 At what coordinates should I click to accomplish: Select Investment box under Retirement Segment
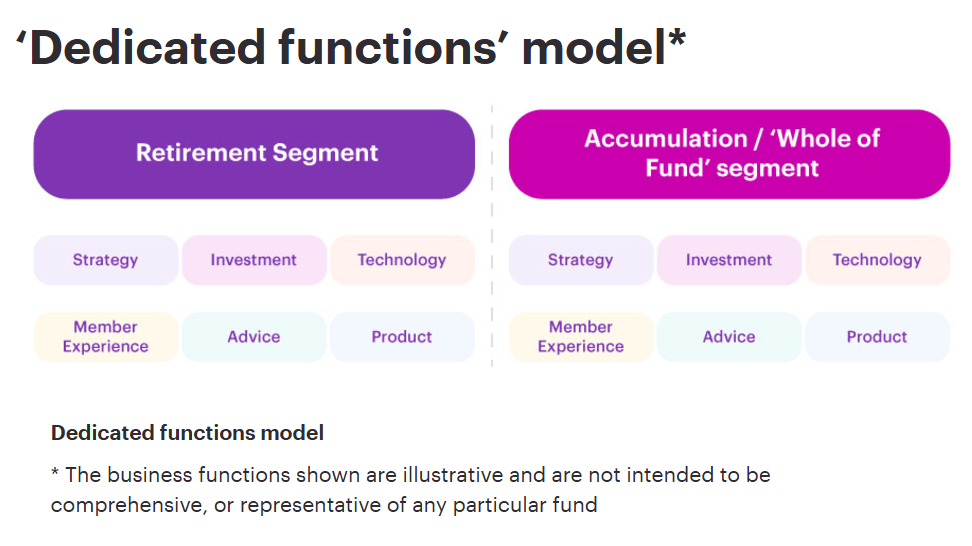tap(253, 260)
